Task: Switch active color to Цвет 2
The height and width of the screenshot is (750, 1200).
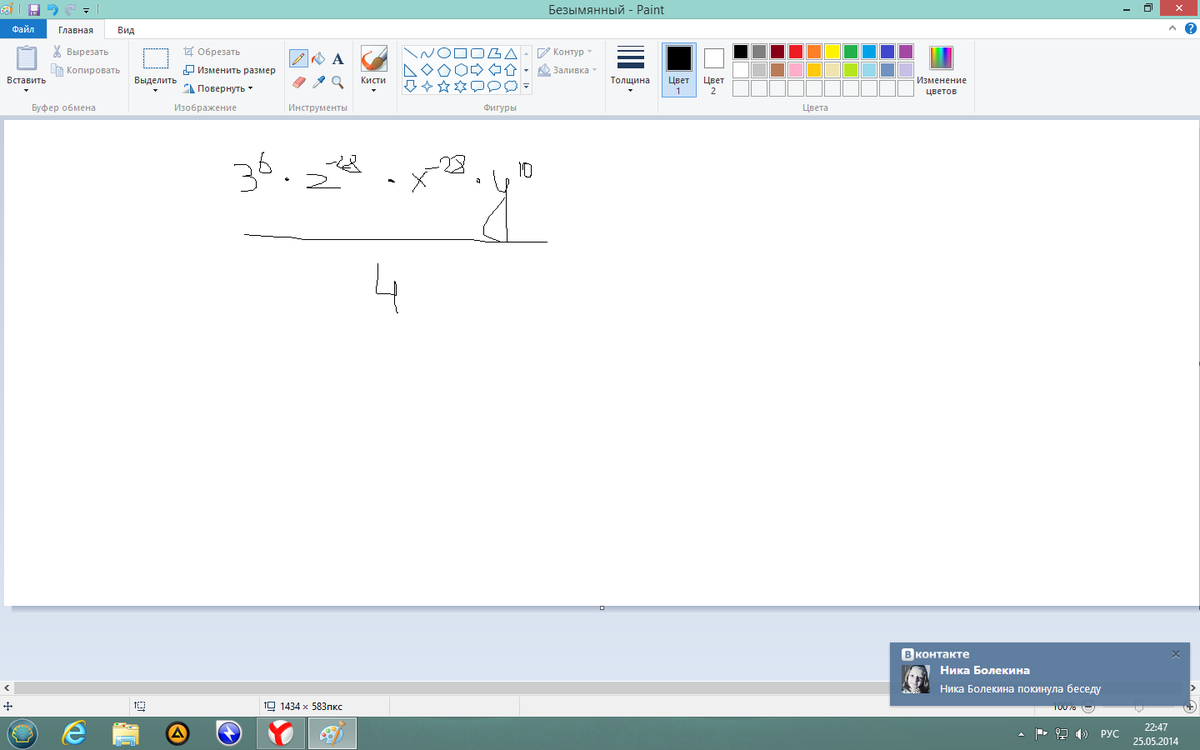Action: coord(713,70)
